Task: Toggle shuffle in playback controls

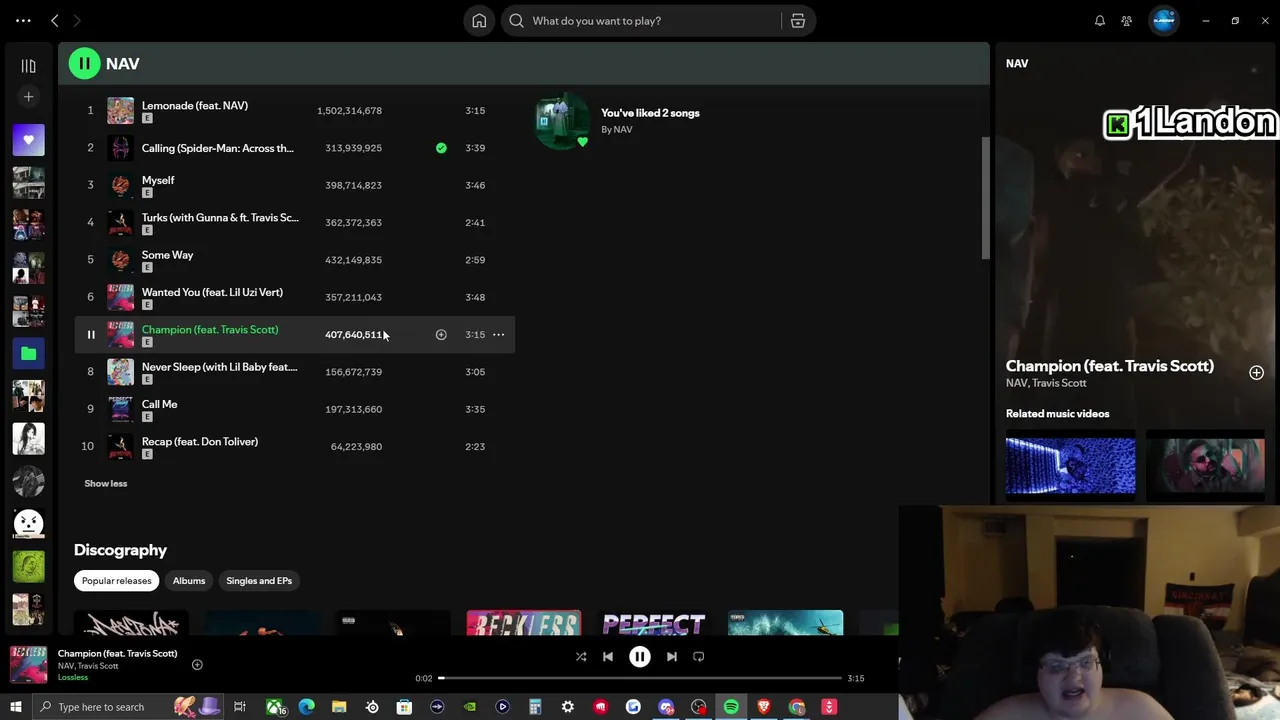Action: click(x=581, y=657)
